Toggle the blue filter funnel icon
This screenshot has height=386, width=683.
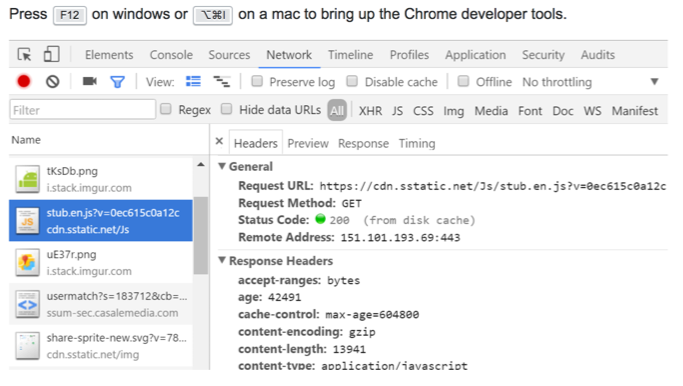tap(117, 82)
